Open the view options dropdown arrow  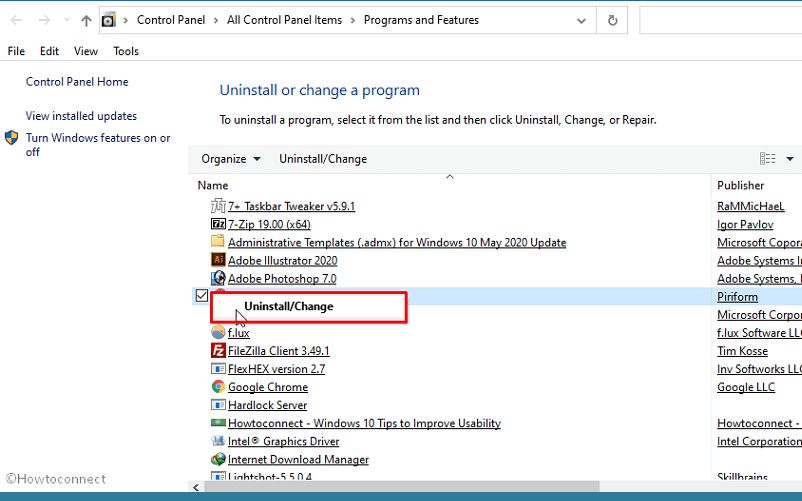(x=790, y=159)
